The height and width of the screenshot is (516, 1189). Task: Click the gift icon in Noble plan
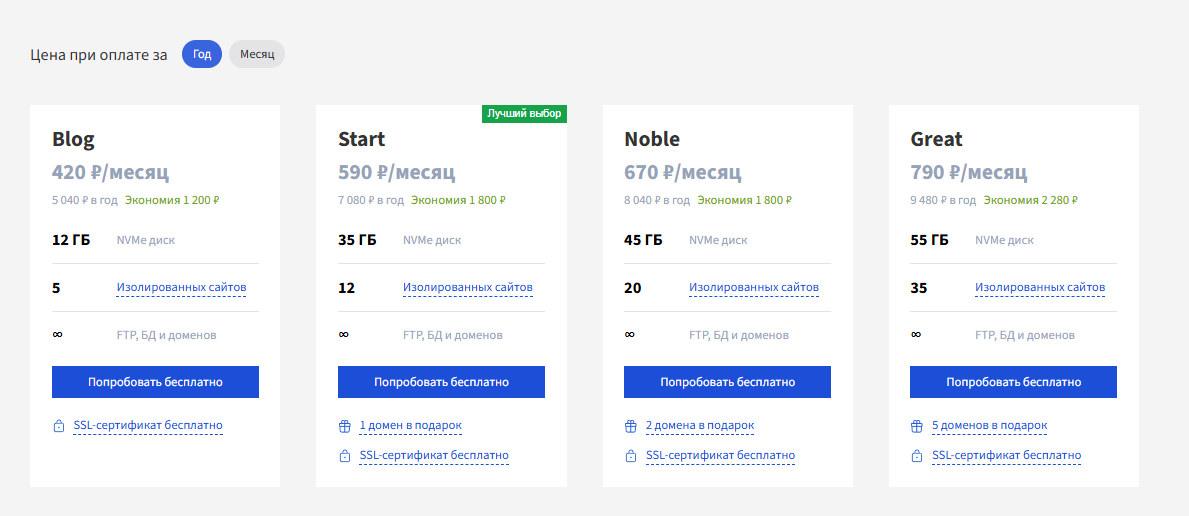coord(630,426)
